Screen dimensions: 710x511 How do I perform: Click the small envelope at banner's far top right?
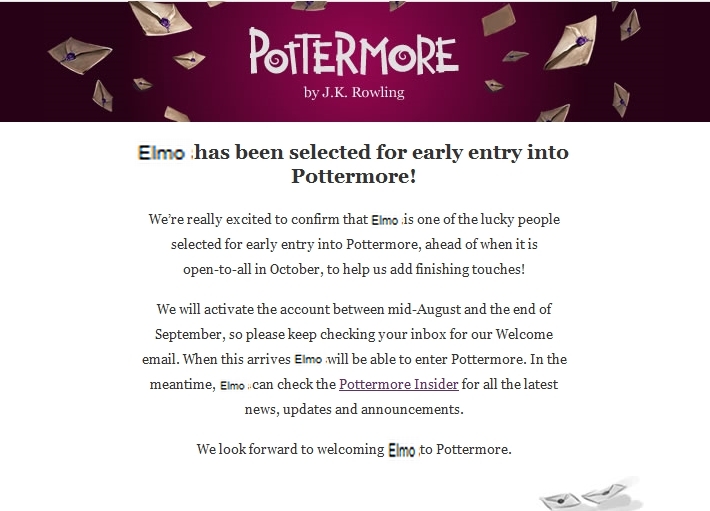(x=629, y=25)
